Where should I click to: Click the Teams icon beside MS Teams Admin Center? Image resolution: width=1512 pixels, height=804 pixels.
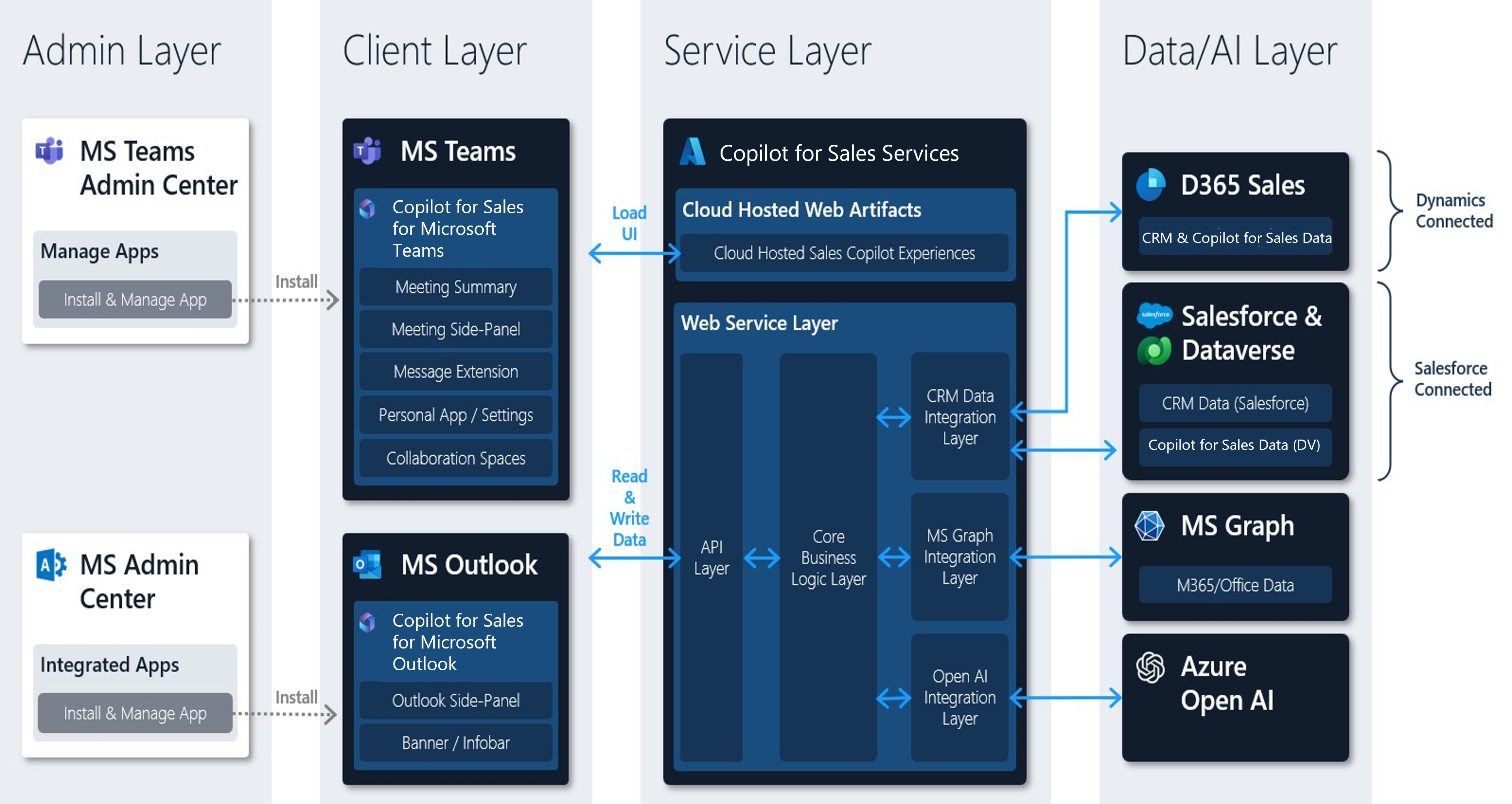(50, 151)
